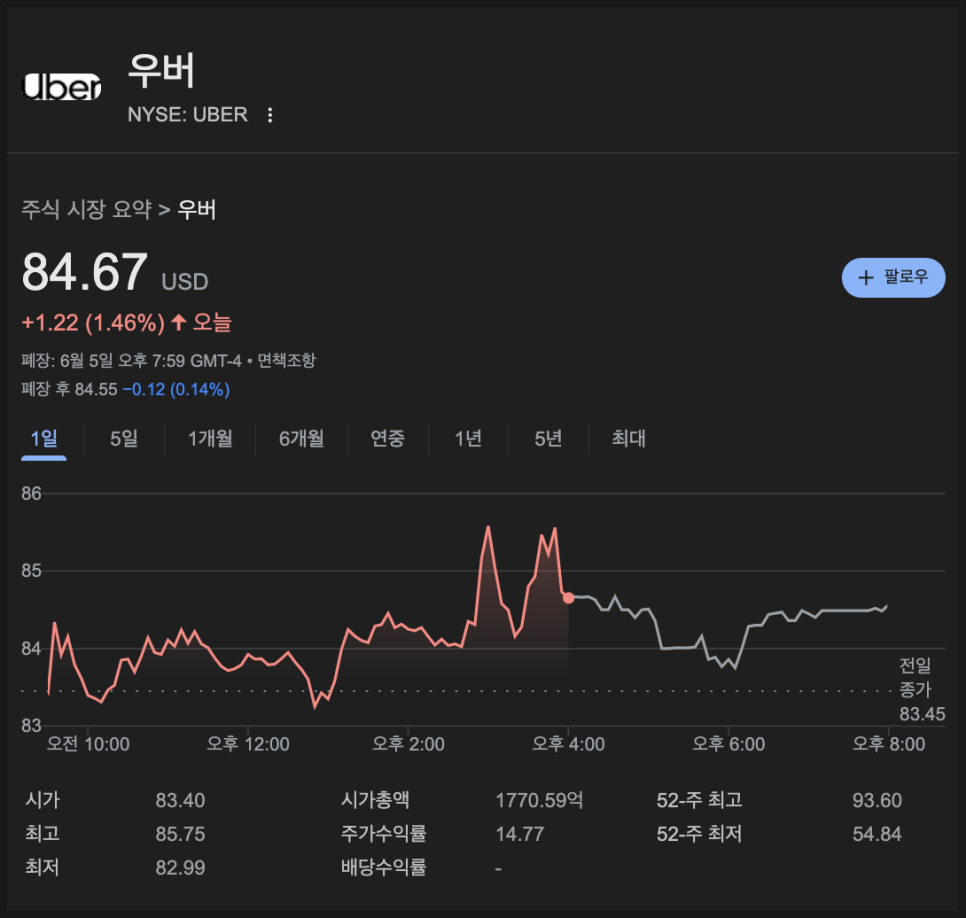Open the 주식 시장 요약 breadcrumb link
The image size is (966, 918).
[86, 209]
